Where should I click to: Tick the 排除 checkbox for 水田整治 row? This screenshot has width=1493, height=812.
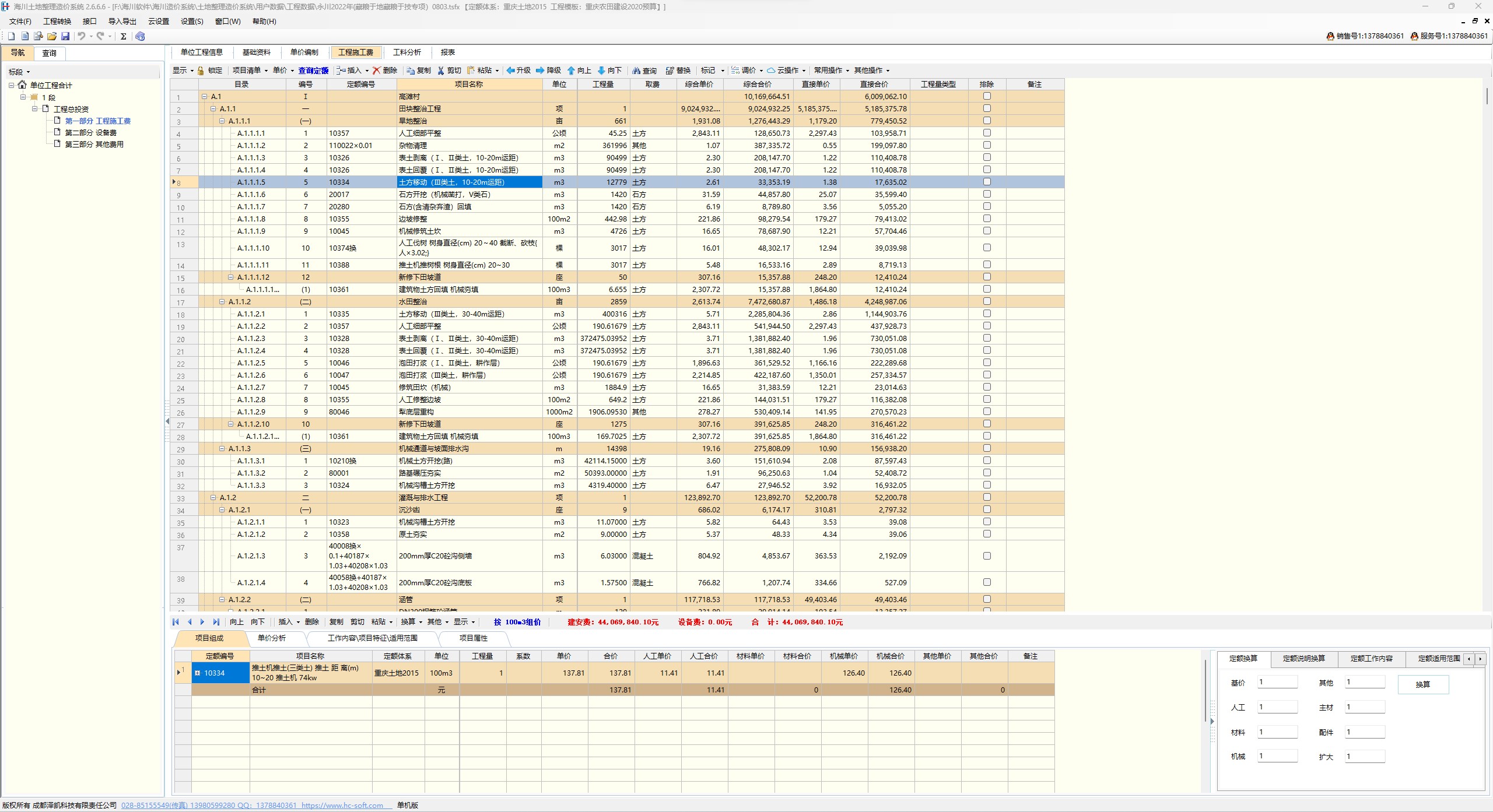point(987,301)
